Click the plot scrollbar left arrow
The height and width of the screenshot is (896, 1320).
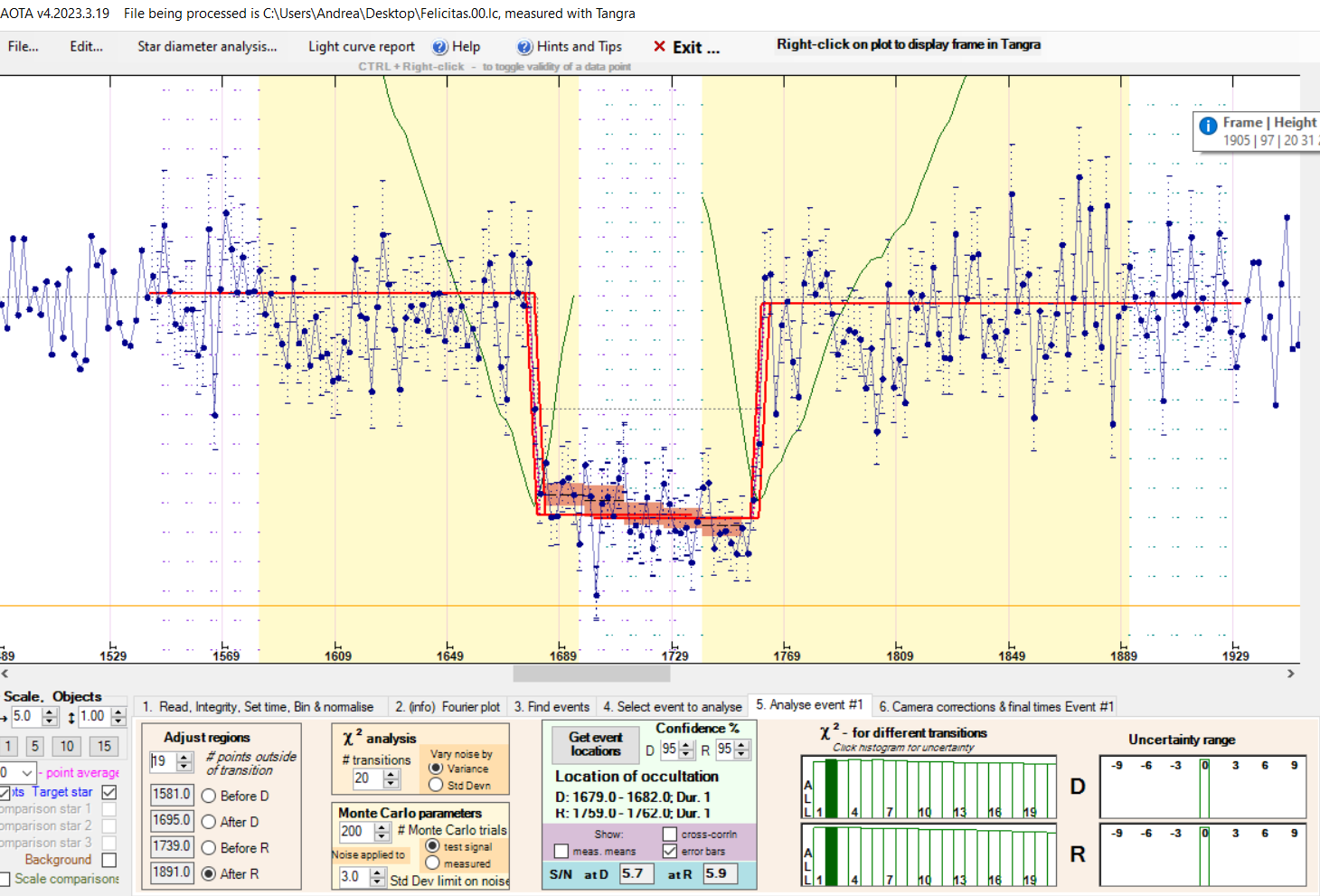(x=5, y=674)
